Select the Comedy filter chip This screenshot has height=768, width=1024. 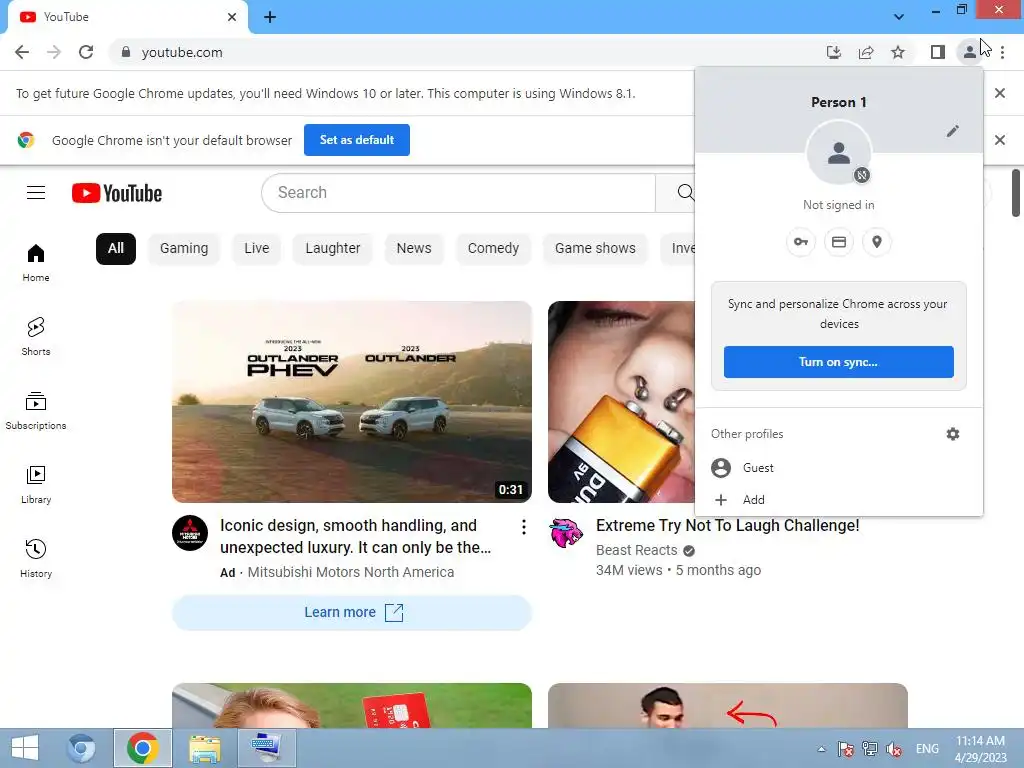coord(493,249)
